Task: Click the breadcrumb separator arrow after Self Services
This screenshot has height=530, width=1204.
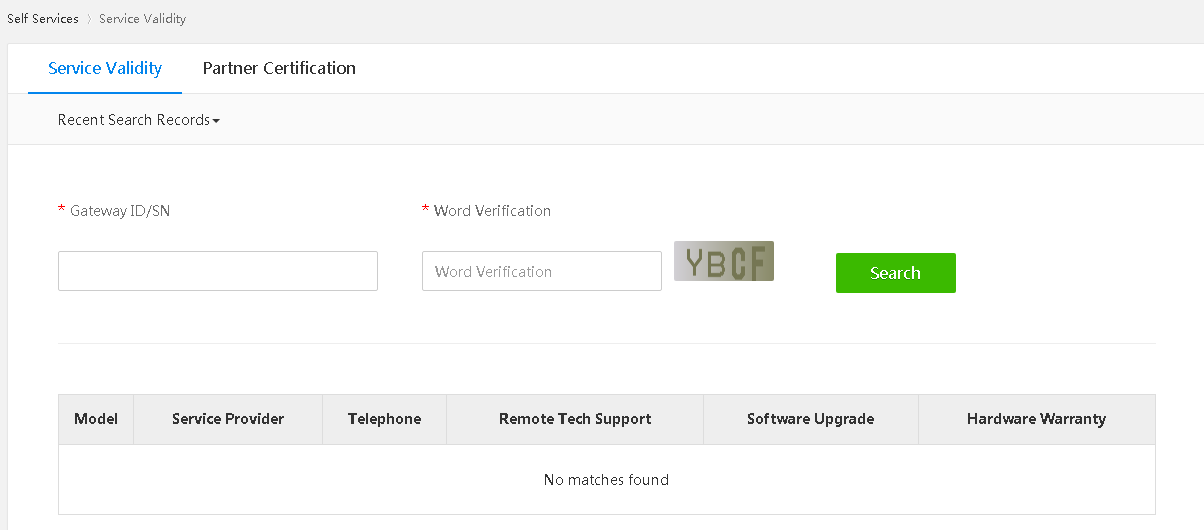Action: (89, 19)
